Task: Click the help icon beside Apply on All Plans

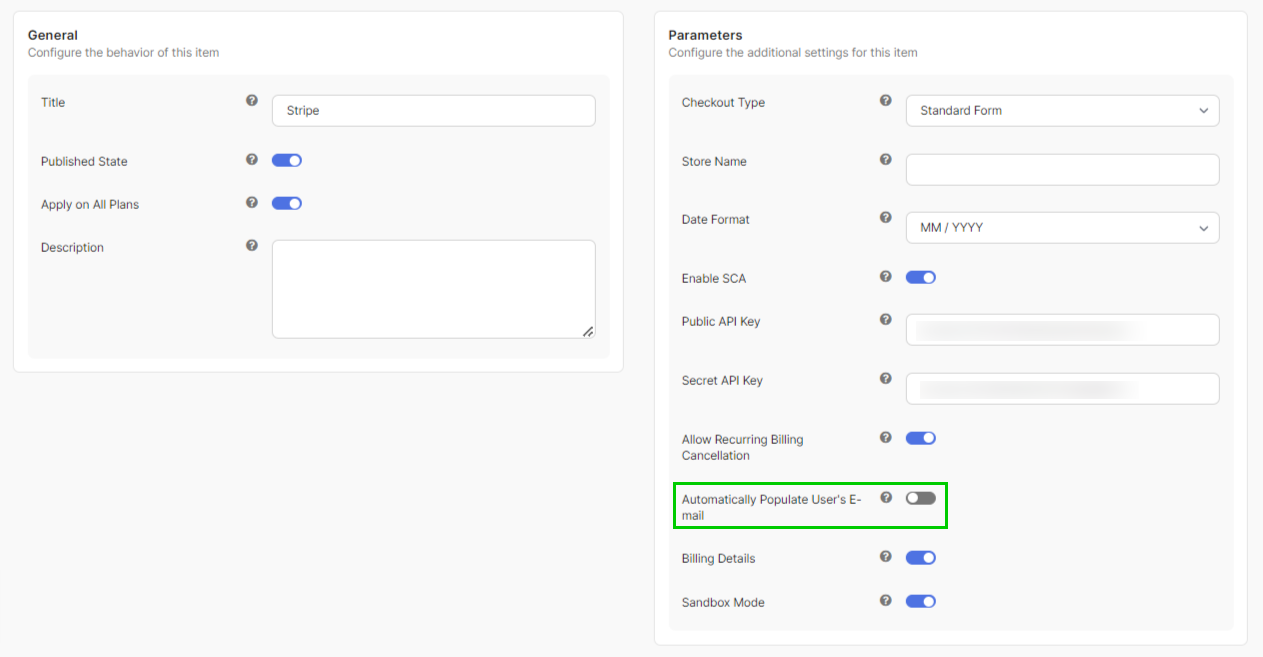Action: [x=252, y=203]
